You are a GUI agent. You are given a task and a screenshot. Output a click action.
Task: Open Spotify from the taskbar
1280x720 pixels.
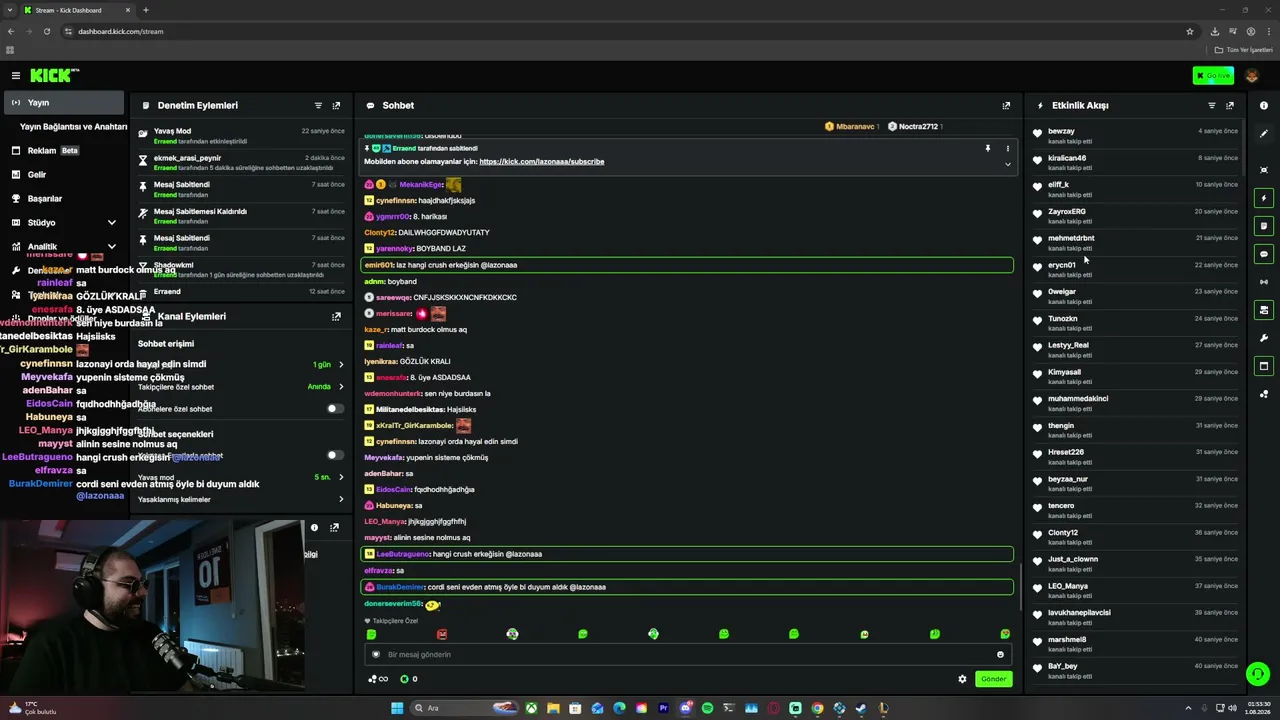pos(707,708)
